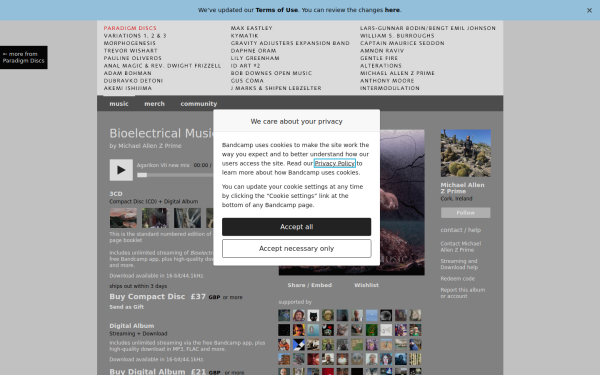Choose Accept necessary only
Viewport: 600px width, 375px height.
tap(297, 249)
